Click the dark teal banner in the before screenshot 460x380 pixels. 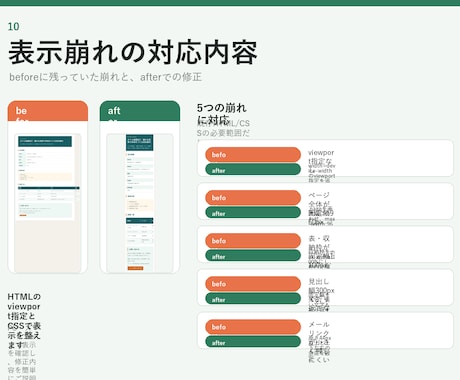coord(45,141)
